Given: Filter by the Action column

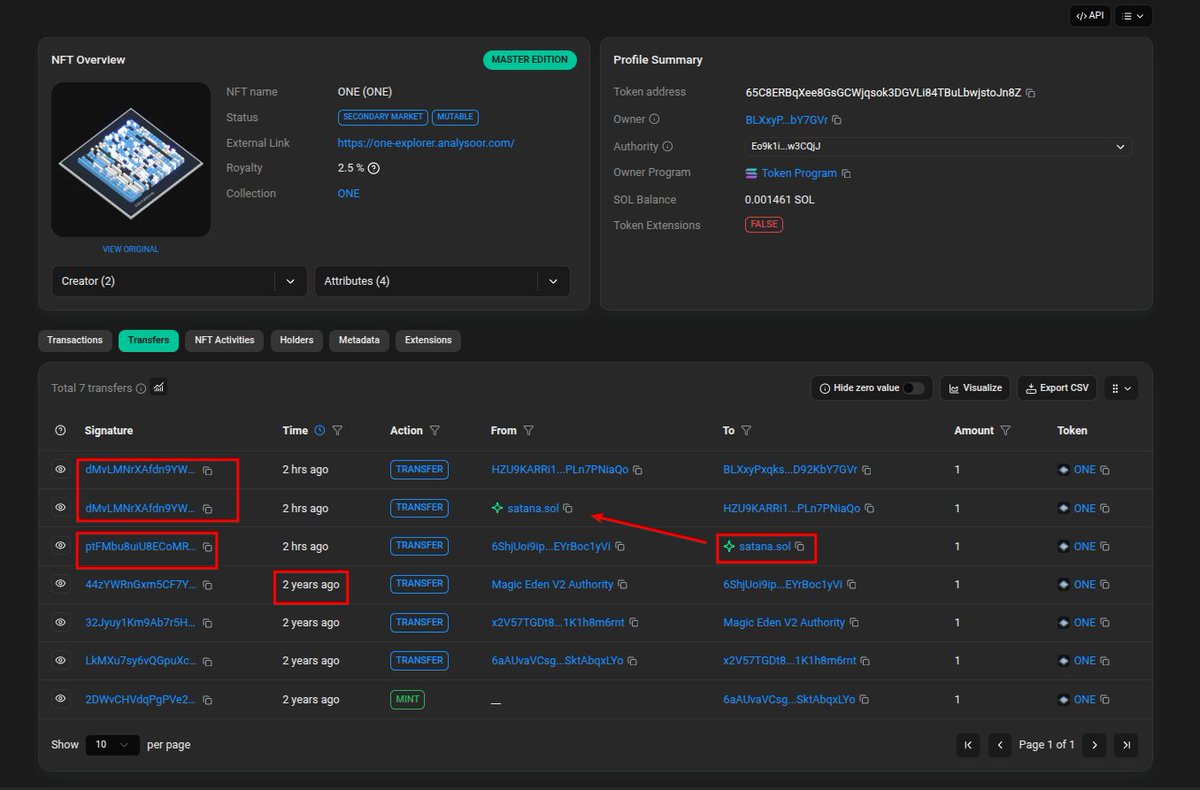Looking at the screenshot, I should point(435,431).
